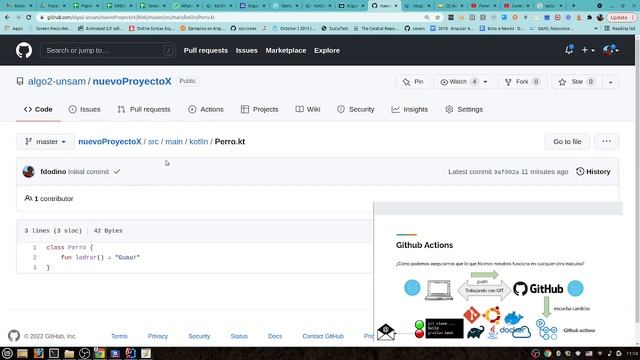Viewport: 640px width, 360px height.
Task: Switch to the Settings tab
Action: tap(464, 109)
